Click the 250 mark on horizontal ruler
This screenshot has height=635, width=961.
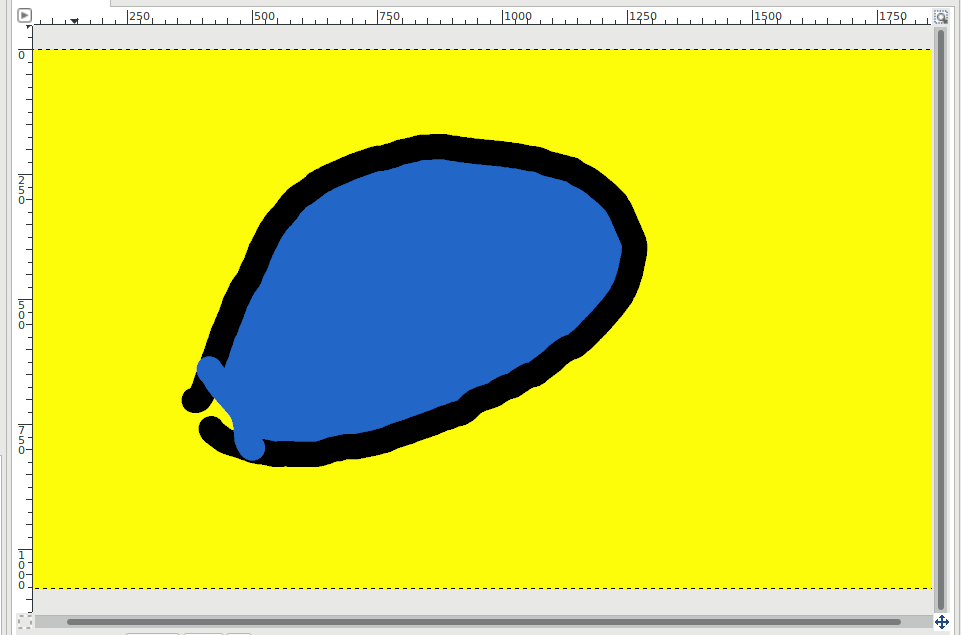coord(139,16)
